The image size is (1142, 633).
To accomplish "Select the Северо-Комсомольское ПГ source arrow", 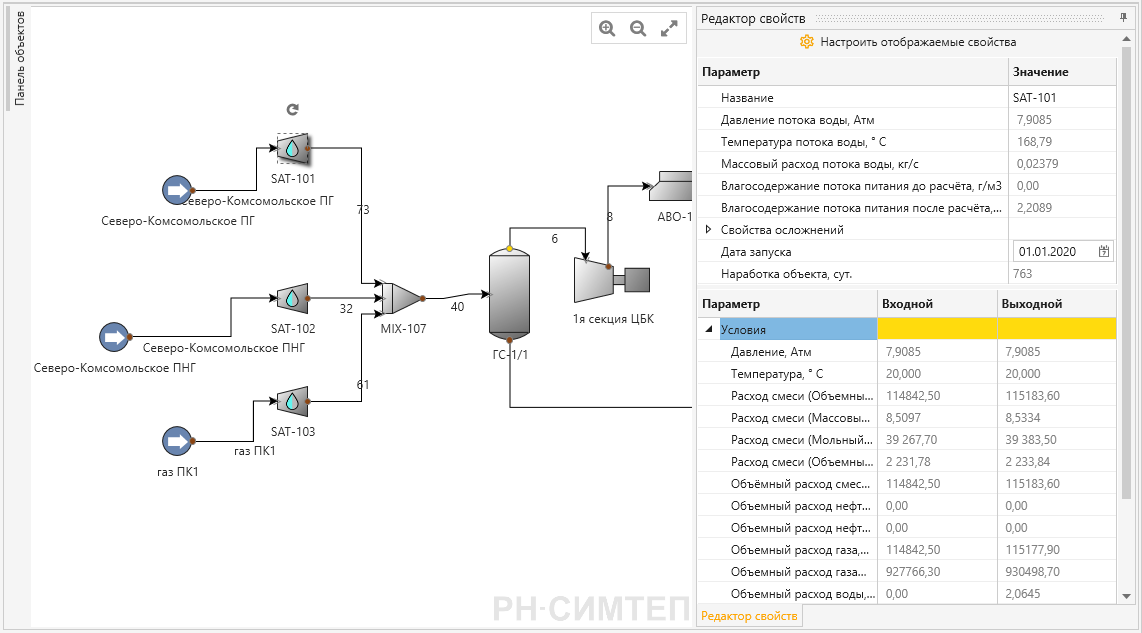I will click(177, 191).
